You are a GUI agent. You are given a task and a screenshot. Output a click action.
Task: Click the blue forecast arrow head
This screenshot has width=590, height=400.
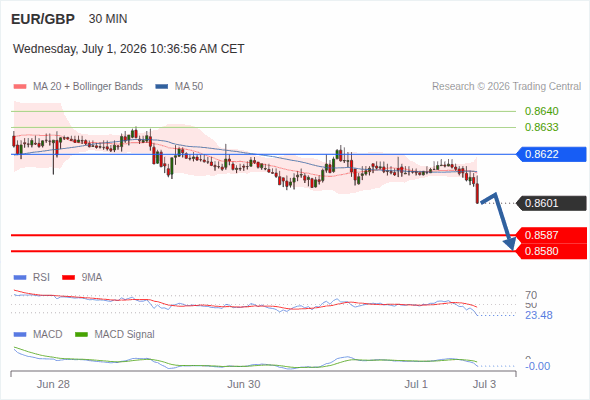(510, 244)
